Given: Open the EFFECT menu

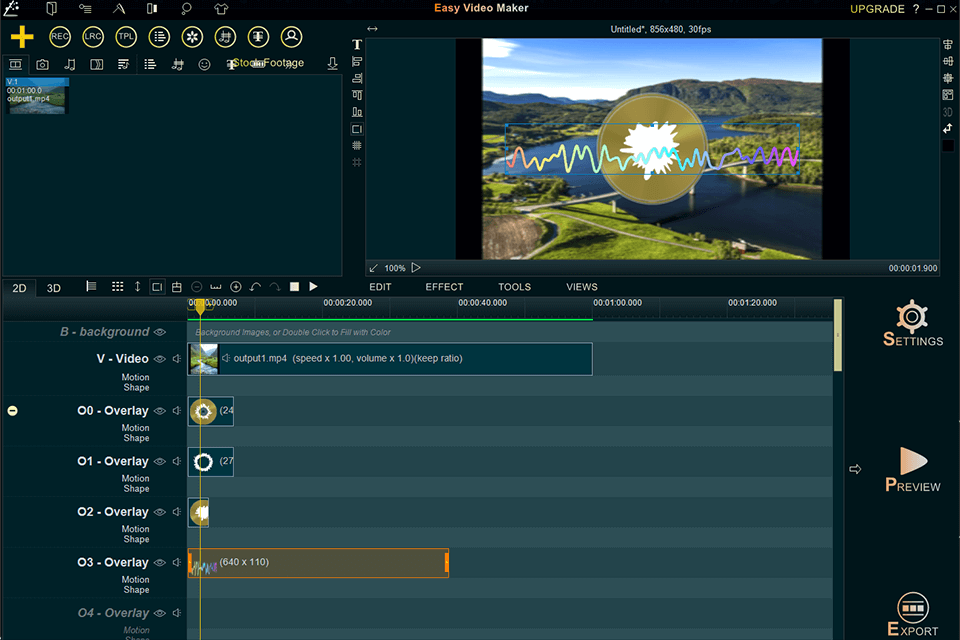Looking at the screenshot, I should (x=444, y=287).
